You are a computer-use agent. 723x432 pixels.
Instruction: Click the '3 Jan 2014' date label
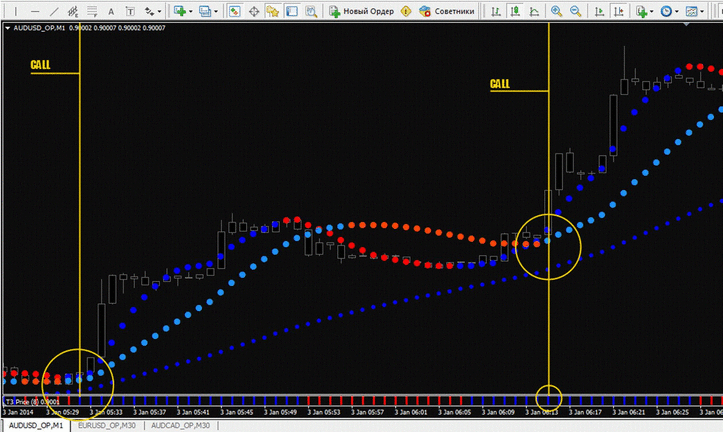pos(18,412)
